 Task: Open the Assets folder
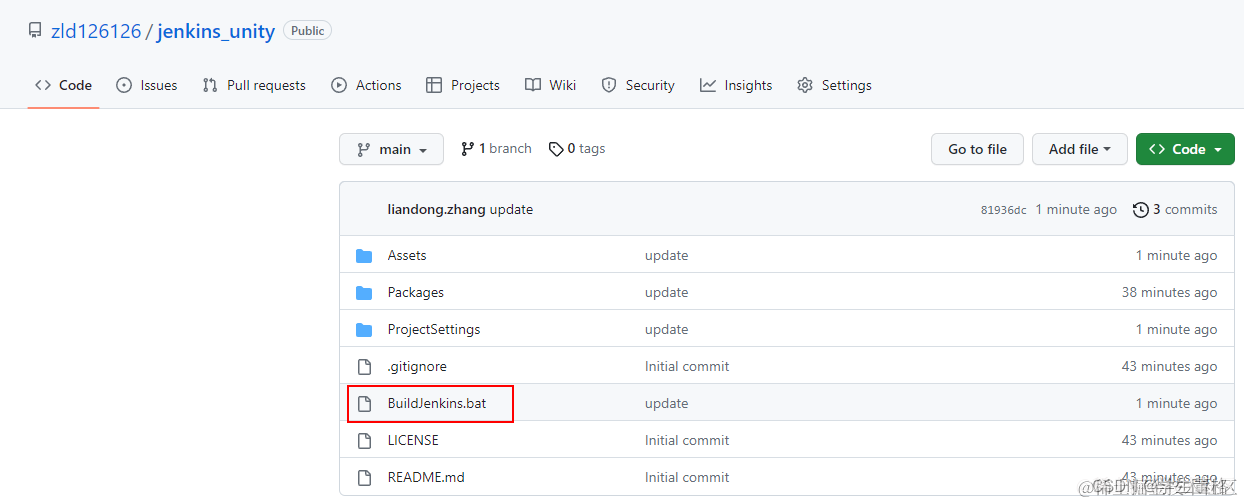click(407, 255)
